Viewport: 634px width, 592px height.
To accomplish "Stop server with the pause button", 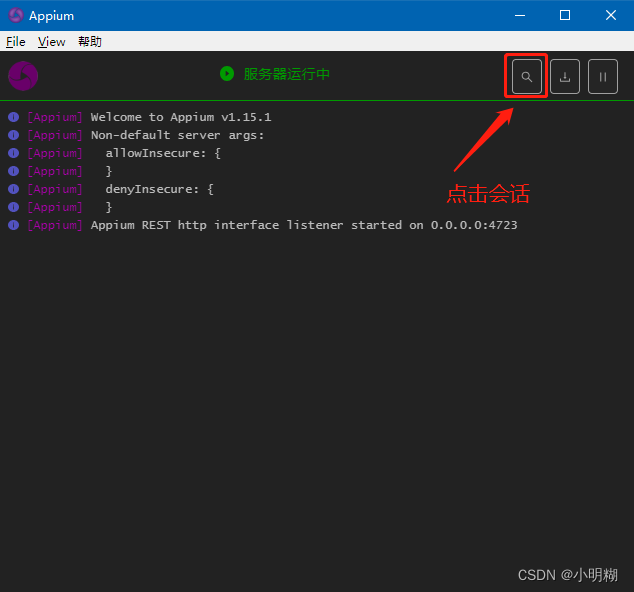I will click(x=602, y=76).
